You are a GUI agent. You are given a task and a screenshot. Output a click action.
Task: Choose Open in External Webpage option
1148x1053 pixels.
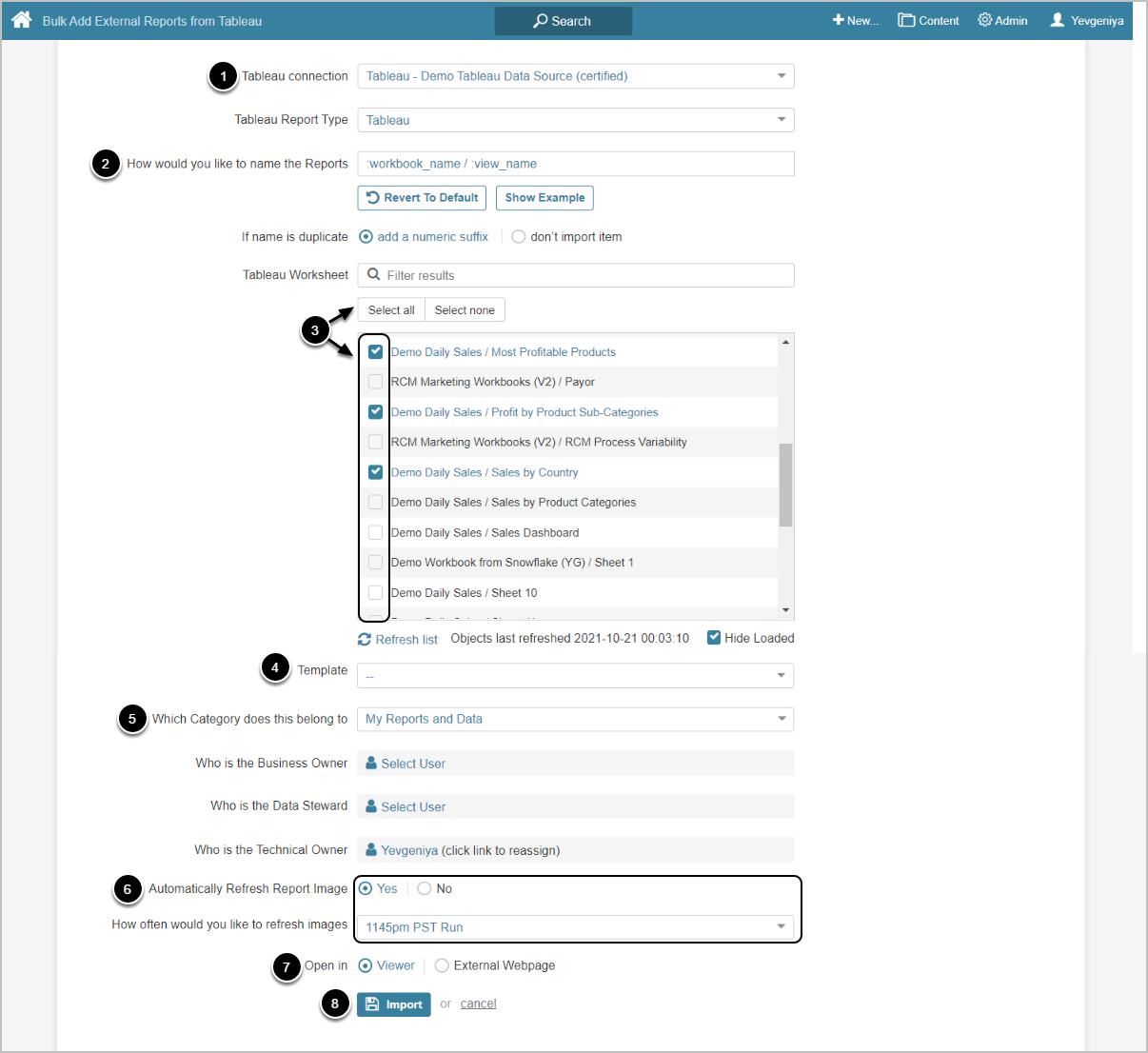click(x=442, y=965)
